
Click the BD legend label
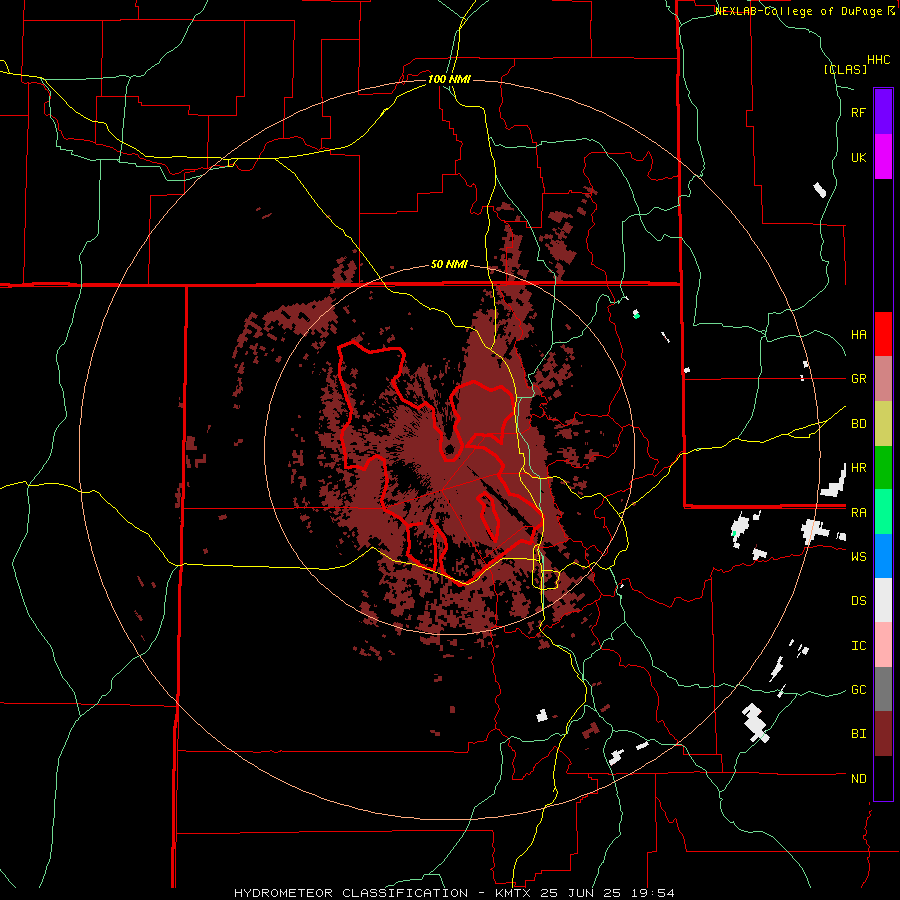[858, 424]
